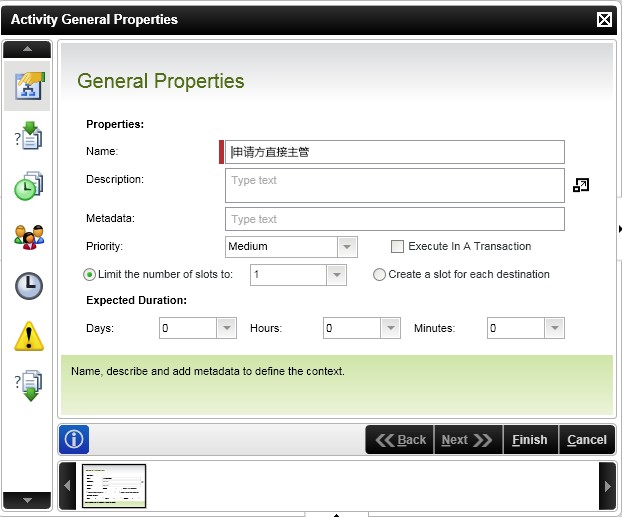Click the Next button
This screenshot has height=517, width=622.
[468, 440]
